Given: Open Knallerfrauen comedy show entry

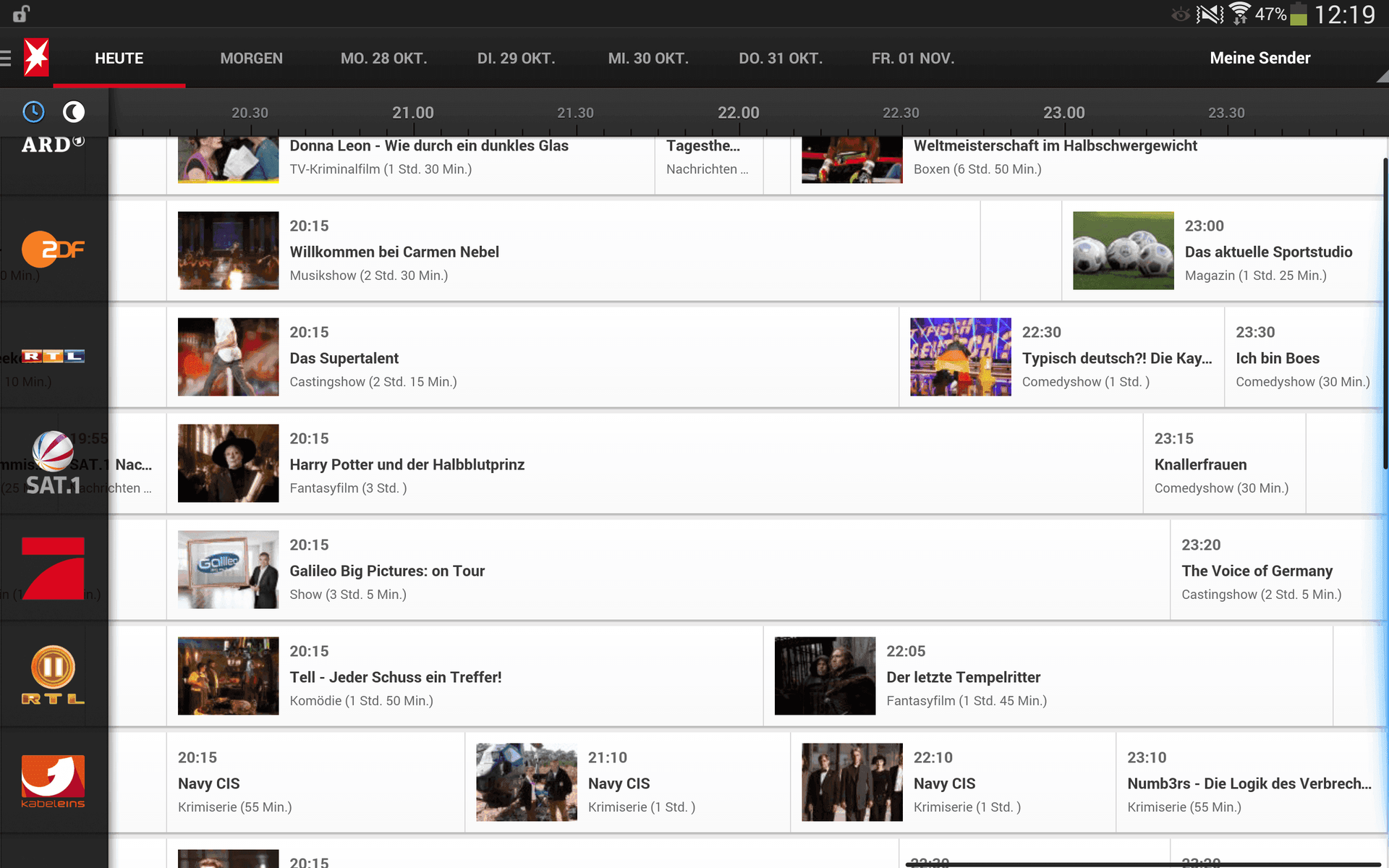Looking at the screenshot, I should [x=1224, y=463].
